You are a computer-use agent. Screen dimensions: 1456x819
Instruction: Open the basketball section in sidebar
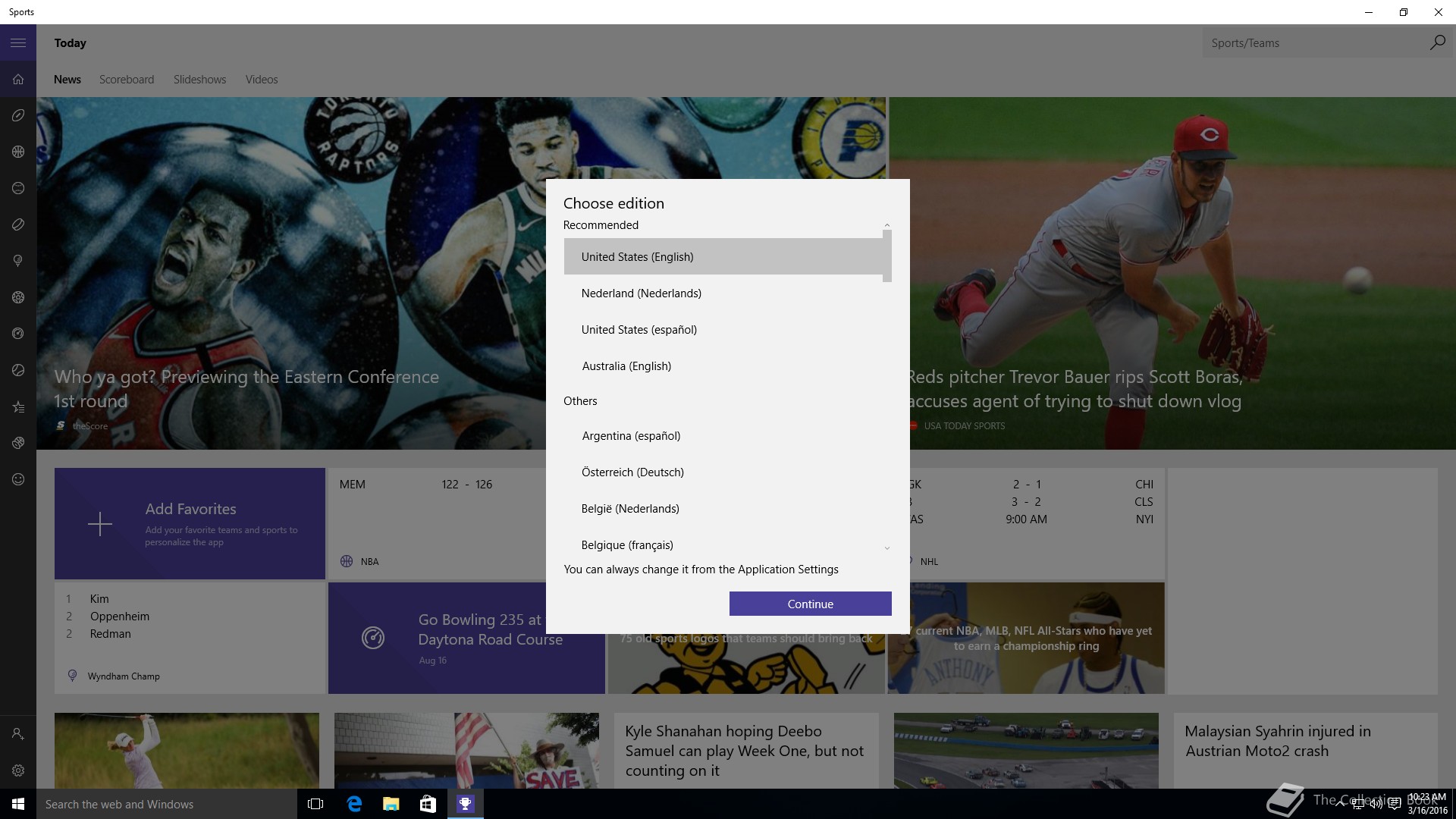18,152
